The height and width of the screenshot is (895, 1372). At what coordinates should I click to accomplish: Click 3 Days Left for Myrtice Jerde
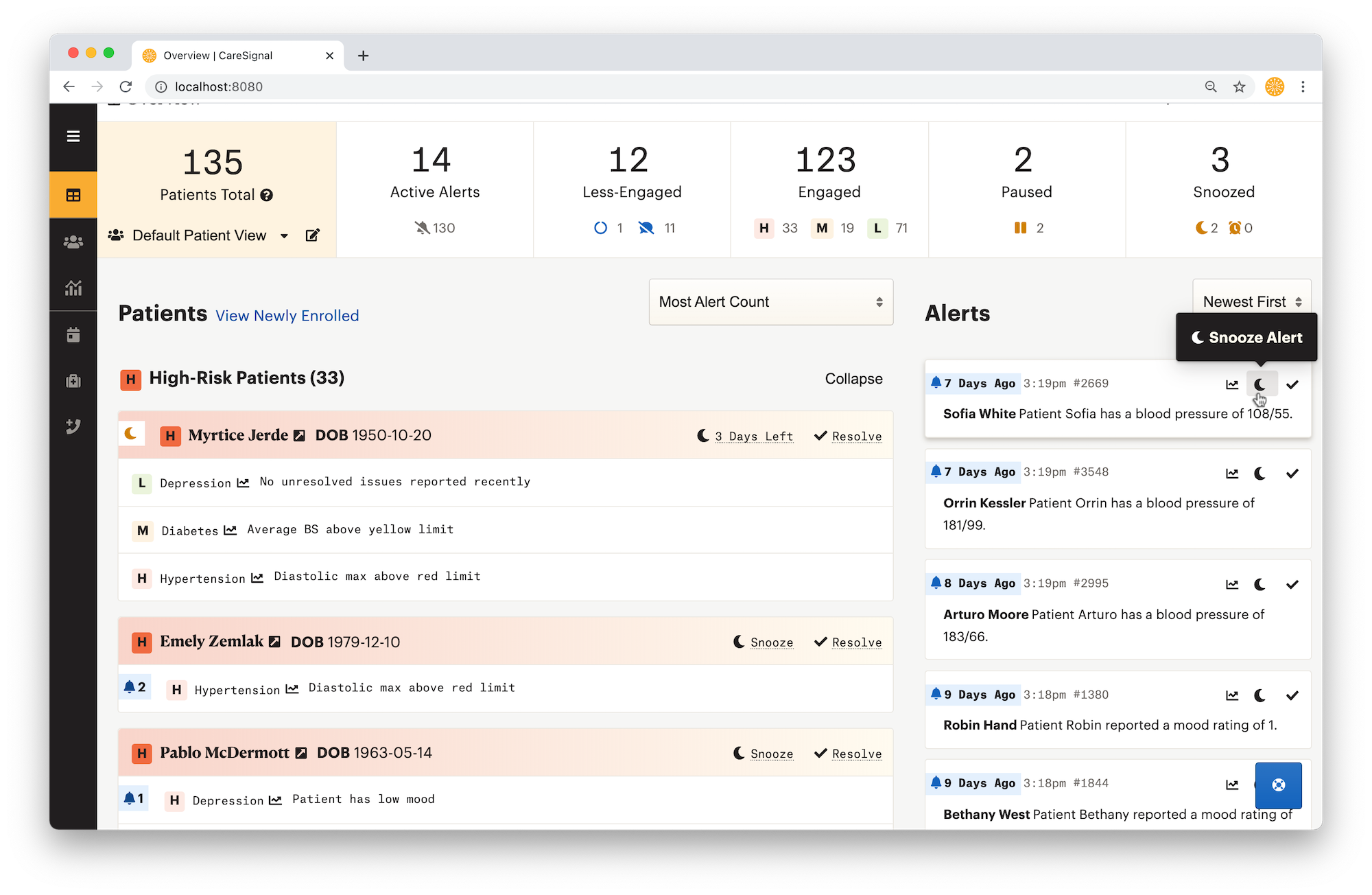(x=745, y=437)
